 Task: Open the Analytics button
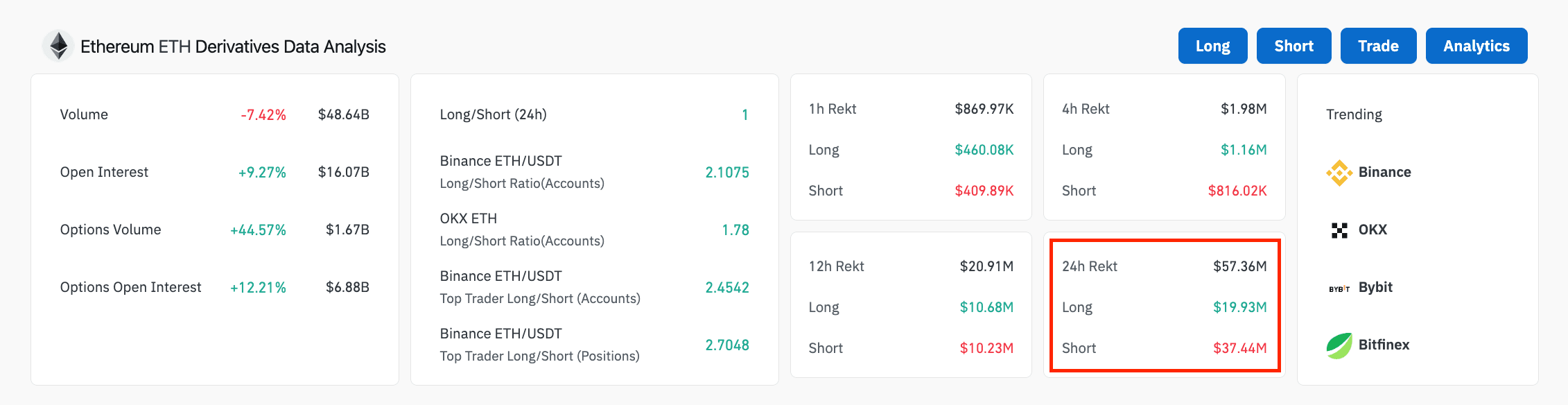(1476, 46)
